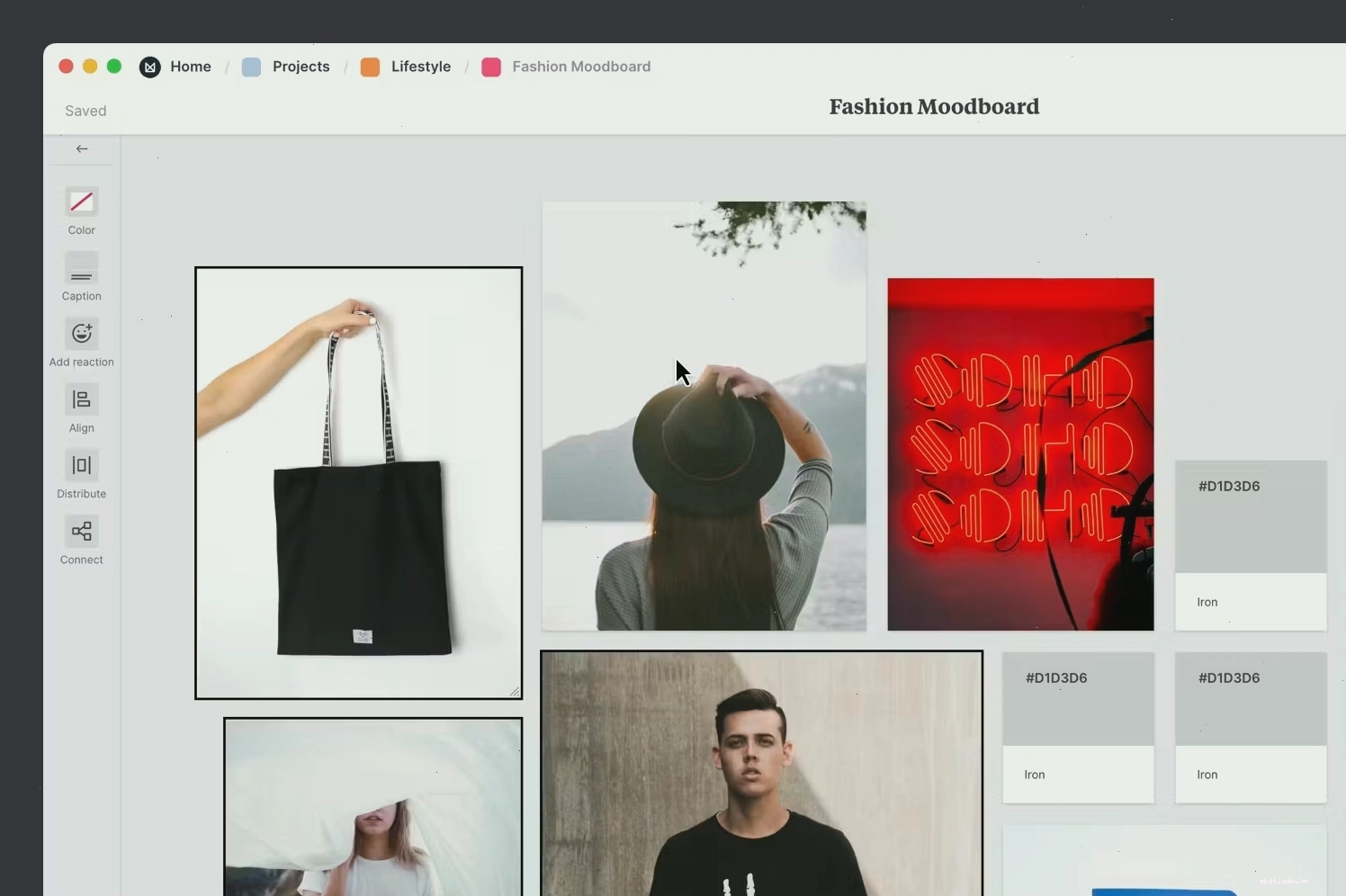The width and height of the screenshot is (1346, 896).
Task: Click the resize handle on tote bag image
Action: pos(515,692)
